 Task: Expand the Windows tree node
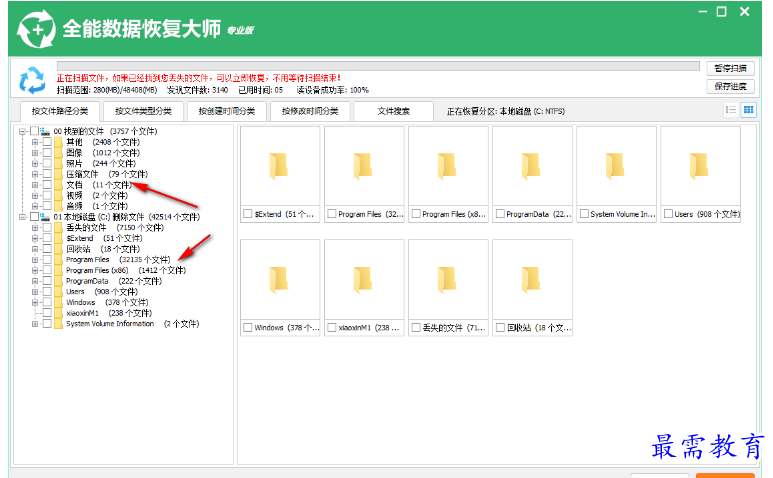pos(35,303)
